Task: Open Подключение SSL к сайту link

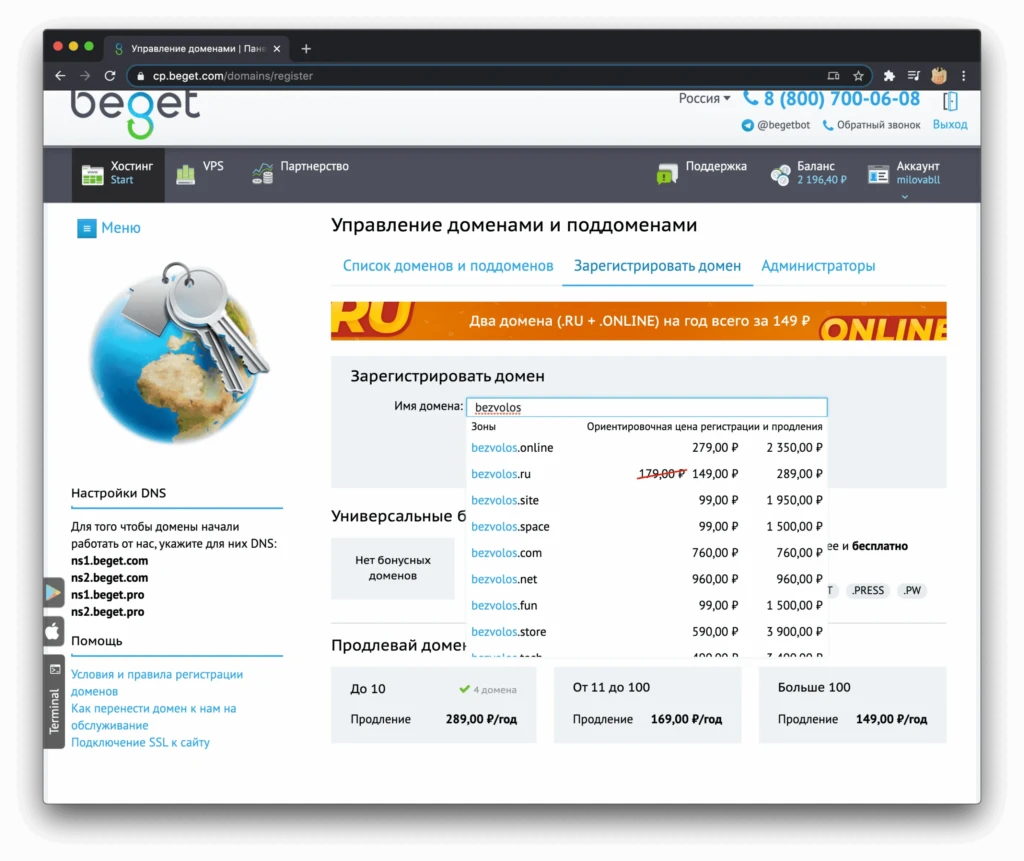Action: tap(140, 742)
